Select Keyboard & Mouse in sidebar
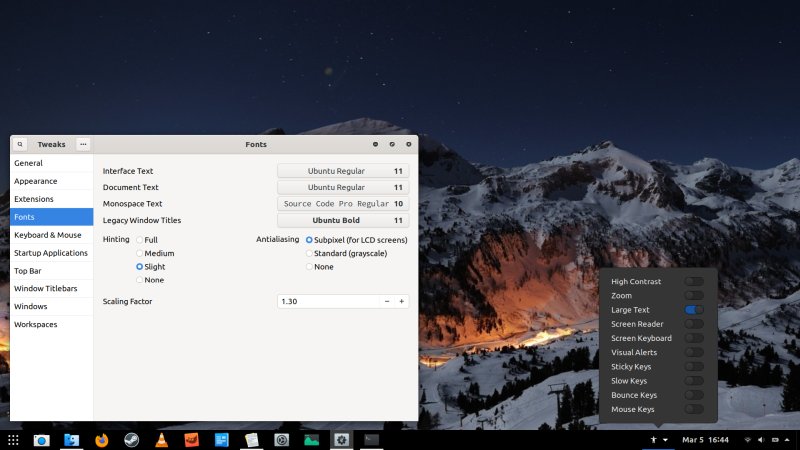This screenshot has width=800, height=450. [48, 235]
